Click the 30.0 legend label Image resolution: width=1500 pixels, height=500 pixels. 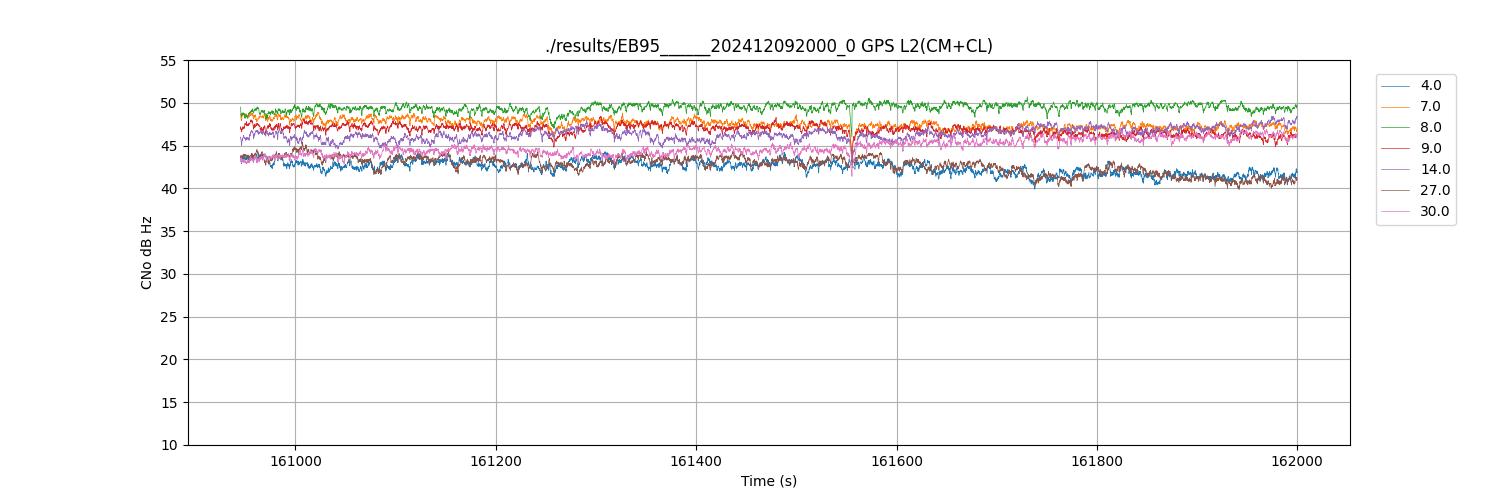(1434, 212)
